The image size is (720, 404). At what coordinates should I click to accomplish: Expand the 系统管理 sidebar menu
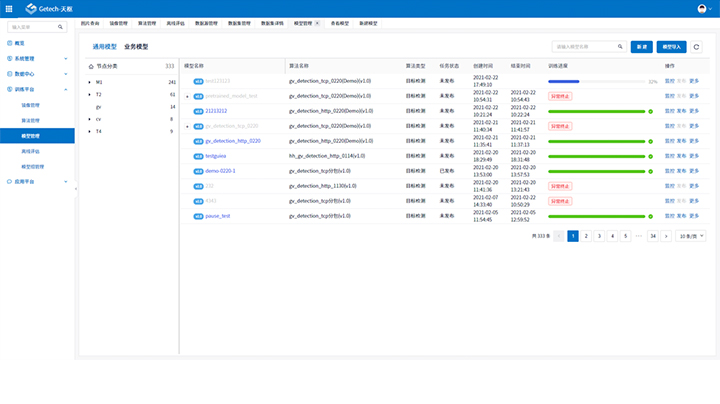(35, 58)
